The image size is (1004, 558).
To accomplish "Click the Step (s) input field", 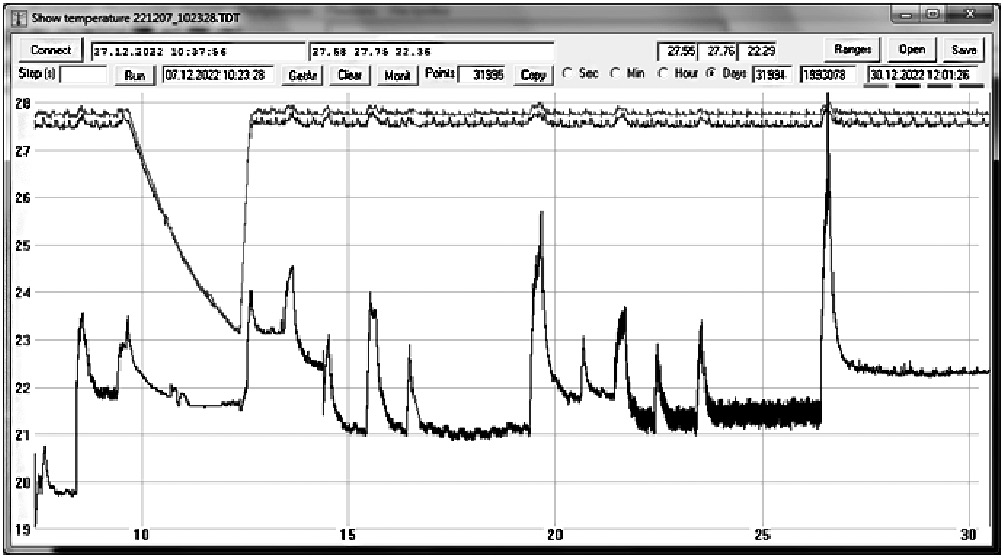I will (x=84, y=75).
